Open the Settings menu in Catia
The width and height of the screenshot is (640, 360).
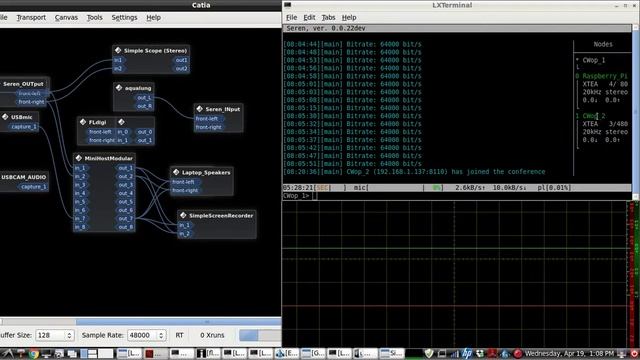[x=124, y=18]
